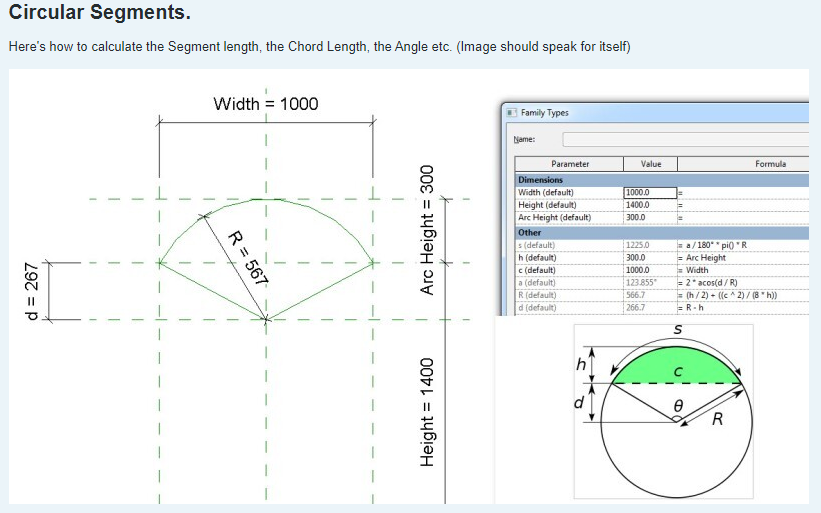Click the Height (default) value 1400.0
The height and width of the screenshot is (513, 821).
[x=637, y=205]
